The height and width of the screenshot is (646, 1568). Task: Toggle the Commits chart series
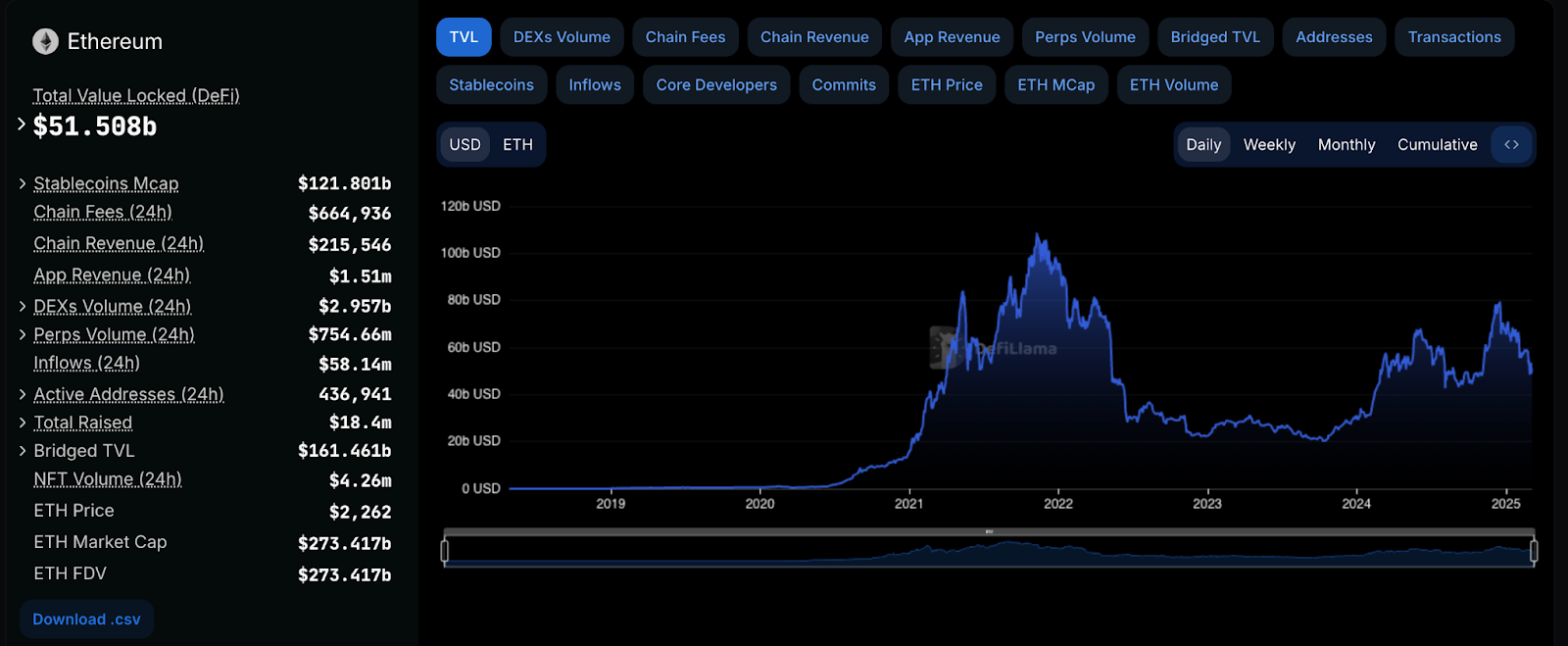click(844, 85)
